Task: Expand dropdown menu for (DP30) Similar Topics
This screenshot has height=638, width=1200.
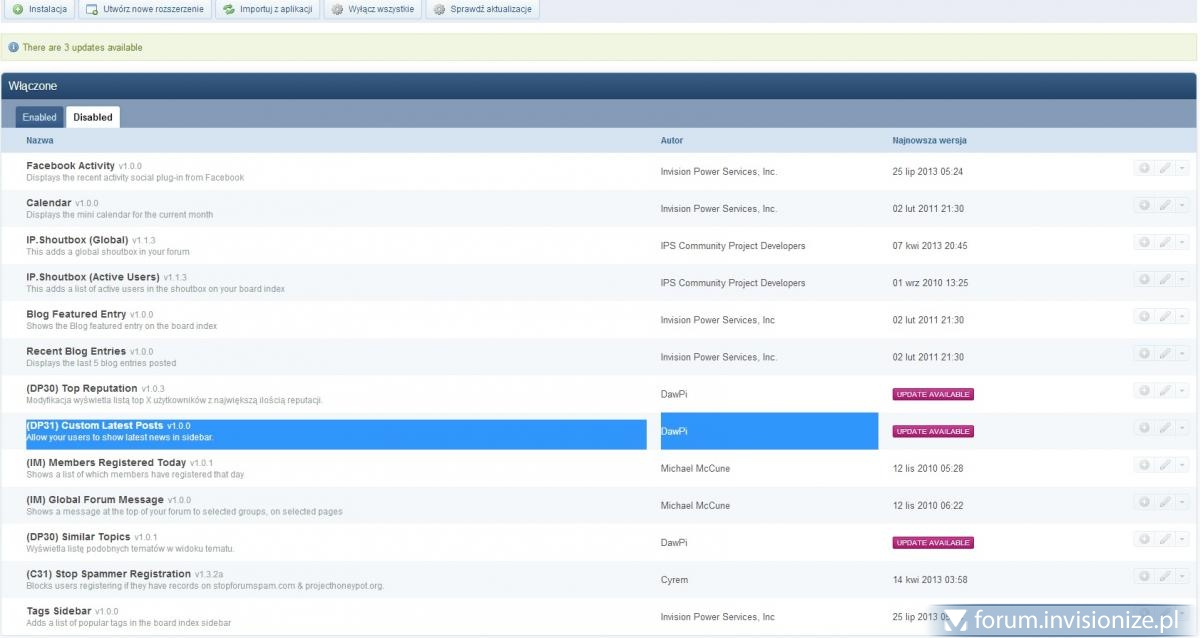Action: [1182, 539]
